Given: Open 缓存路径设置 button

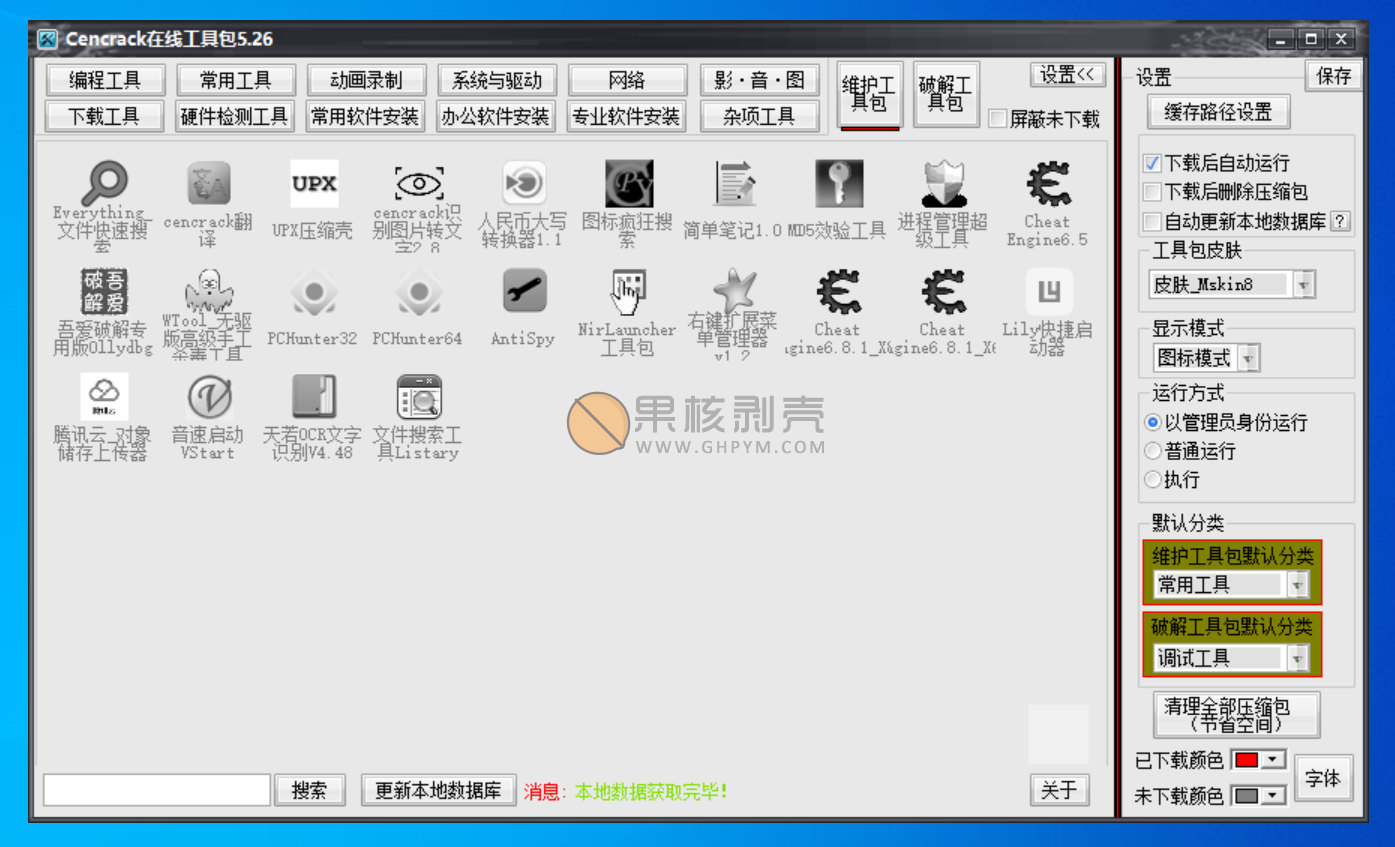Looking at the screenshot, I should point(1218,112).
